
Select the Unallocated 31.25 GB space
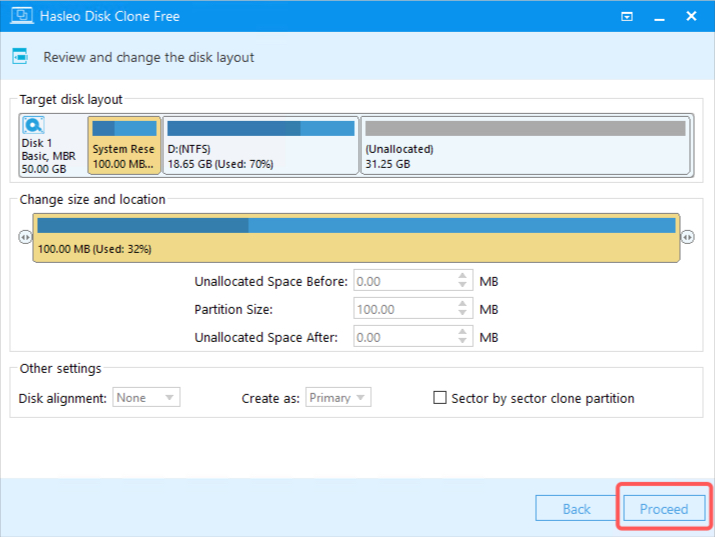[x=526, y=145]
